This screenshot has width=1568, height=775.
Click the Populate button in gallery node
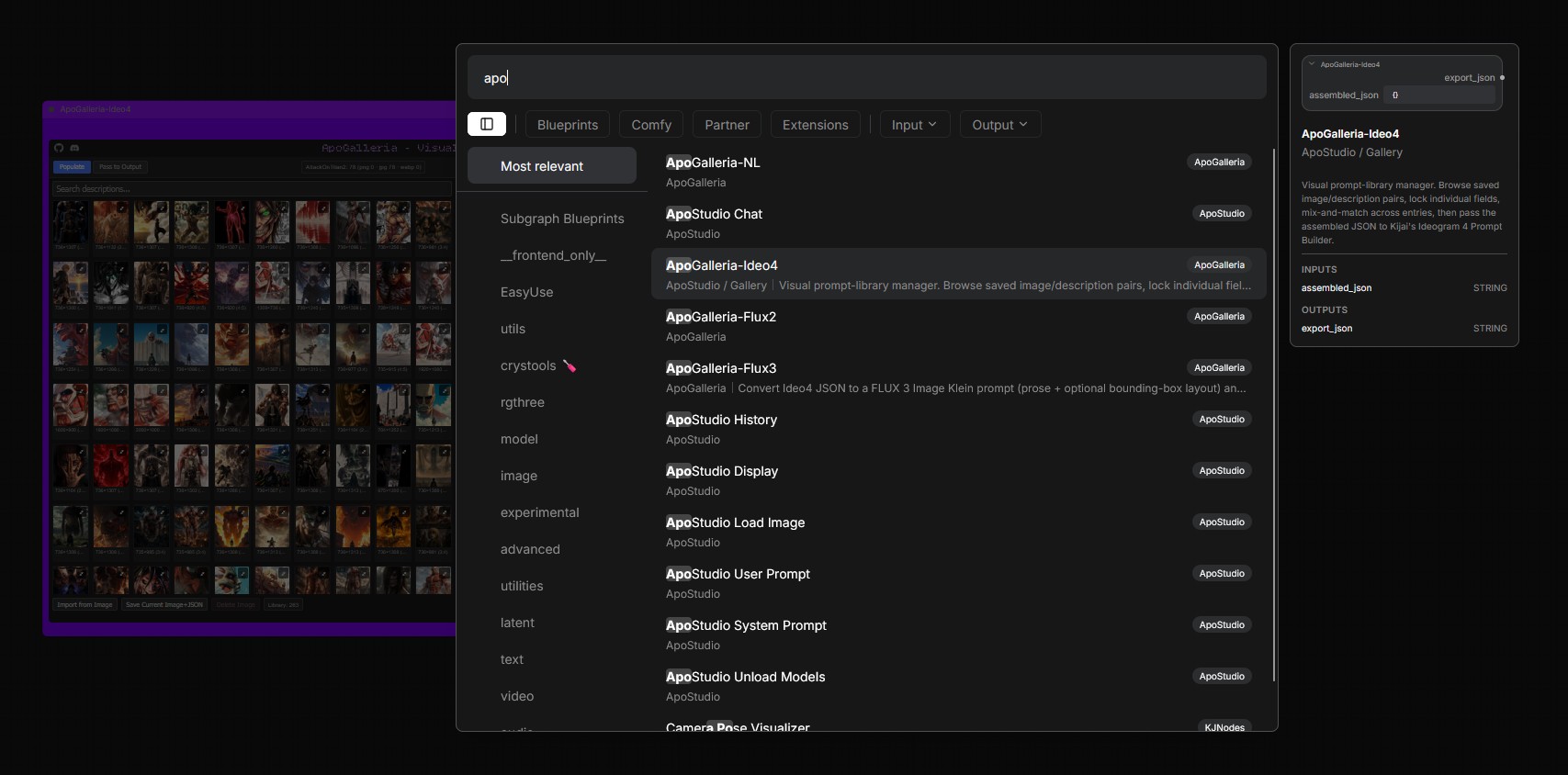pos(72,167)
